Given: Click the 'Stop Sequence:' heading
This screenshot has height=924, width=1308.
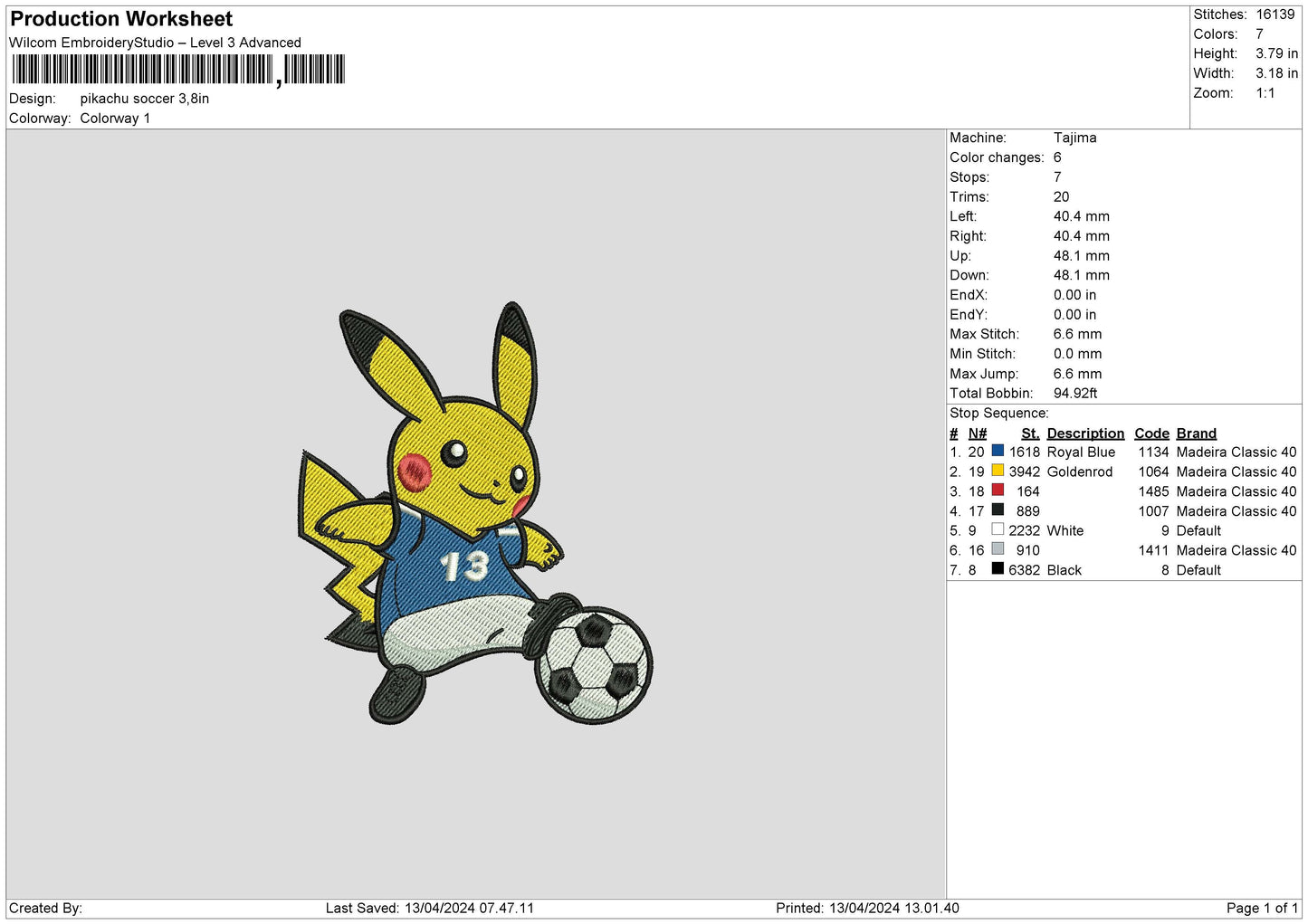Looking at the screenshot, I should 999,414.
